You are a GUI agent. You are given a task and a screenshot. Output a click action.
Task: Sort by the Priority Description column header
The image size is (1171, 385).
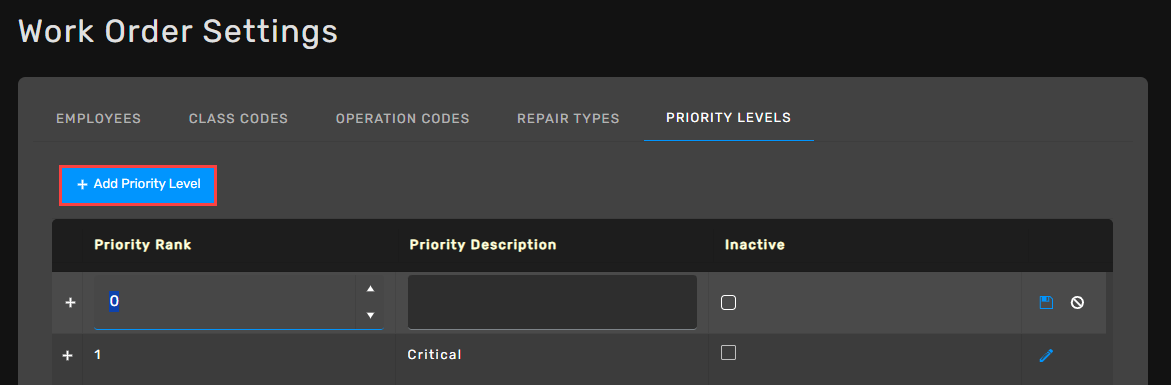coord(483,245)
